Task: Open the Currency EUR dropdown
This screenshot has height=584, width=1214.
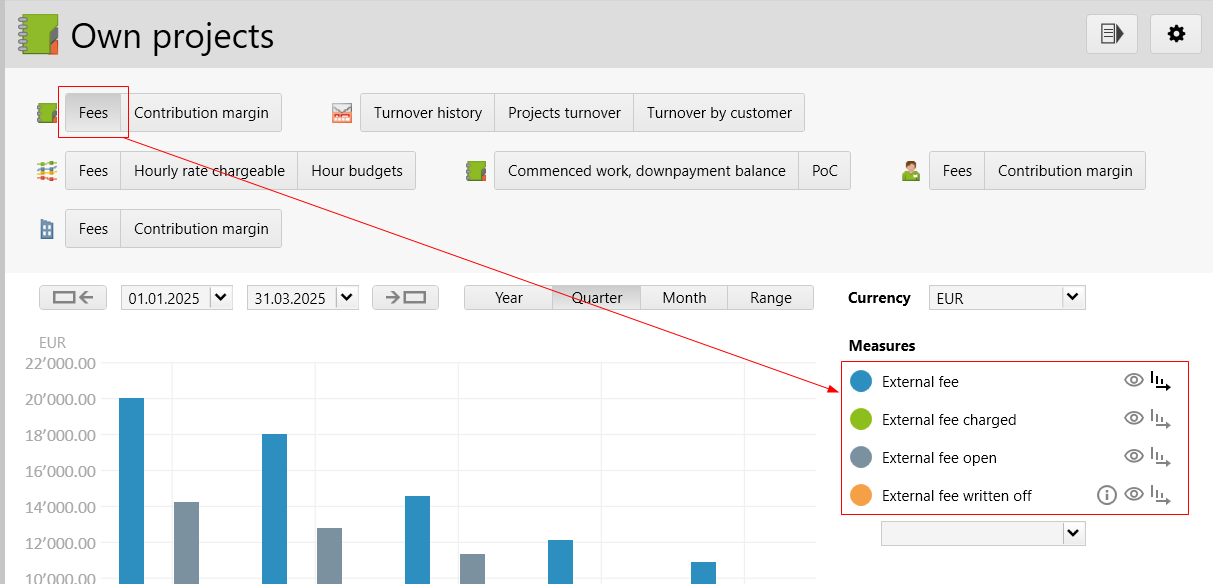Action: click(1073, 297)
